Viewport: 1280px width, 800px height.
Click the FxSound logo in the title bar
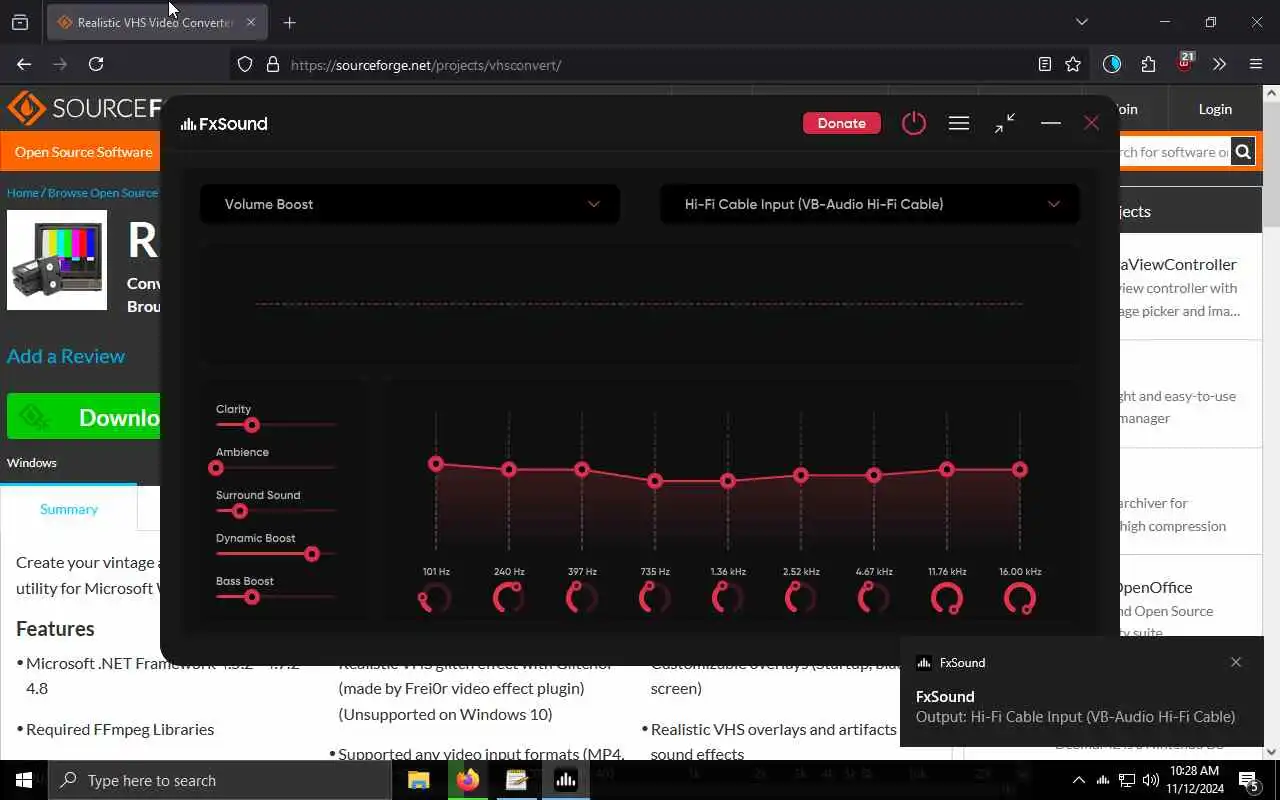point(224,124)
